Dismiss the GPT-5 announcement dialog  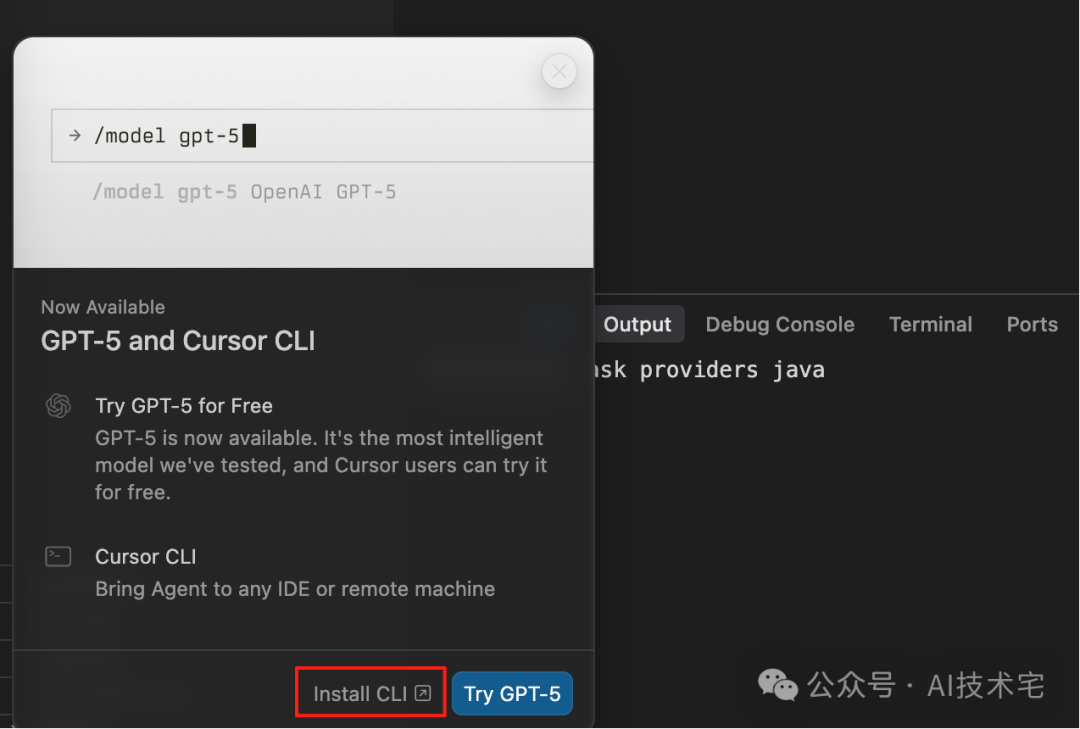pyautogui.click(x=559, y=70)
